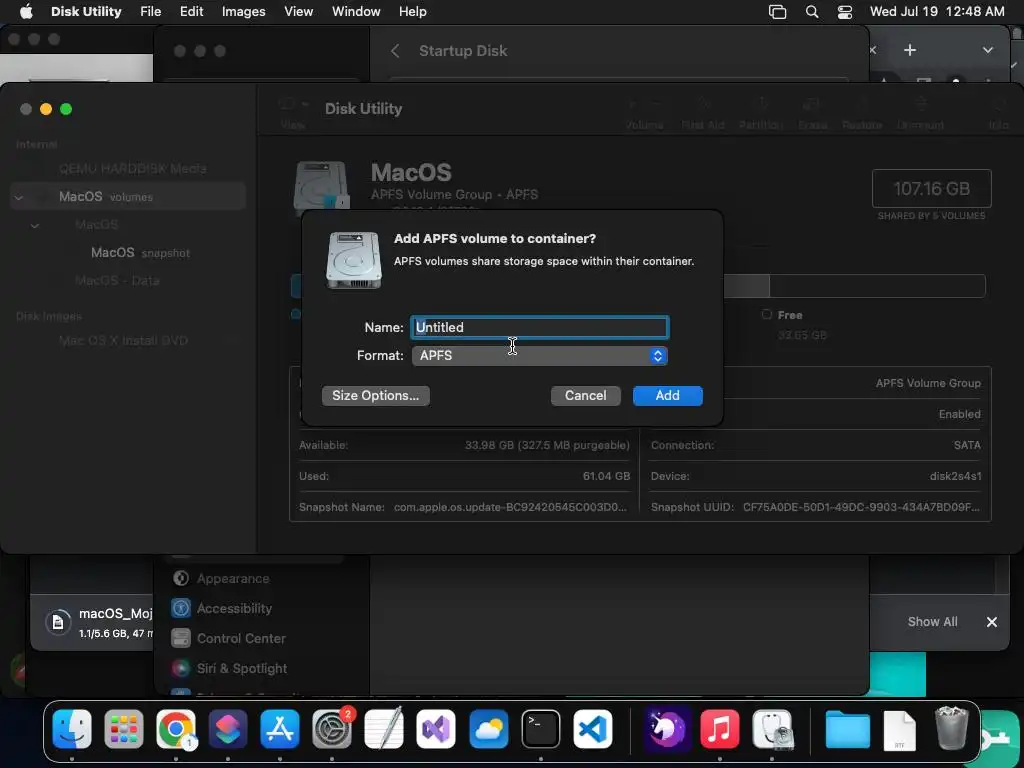Open the Images menu
1024x768 pixels.
pos(244,11)
